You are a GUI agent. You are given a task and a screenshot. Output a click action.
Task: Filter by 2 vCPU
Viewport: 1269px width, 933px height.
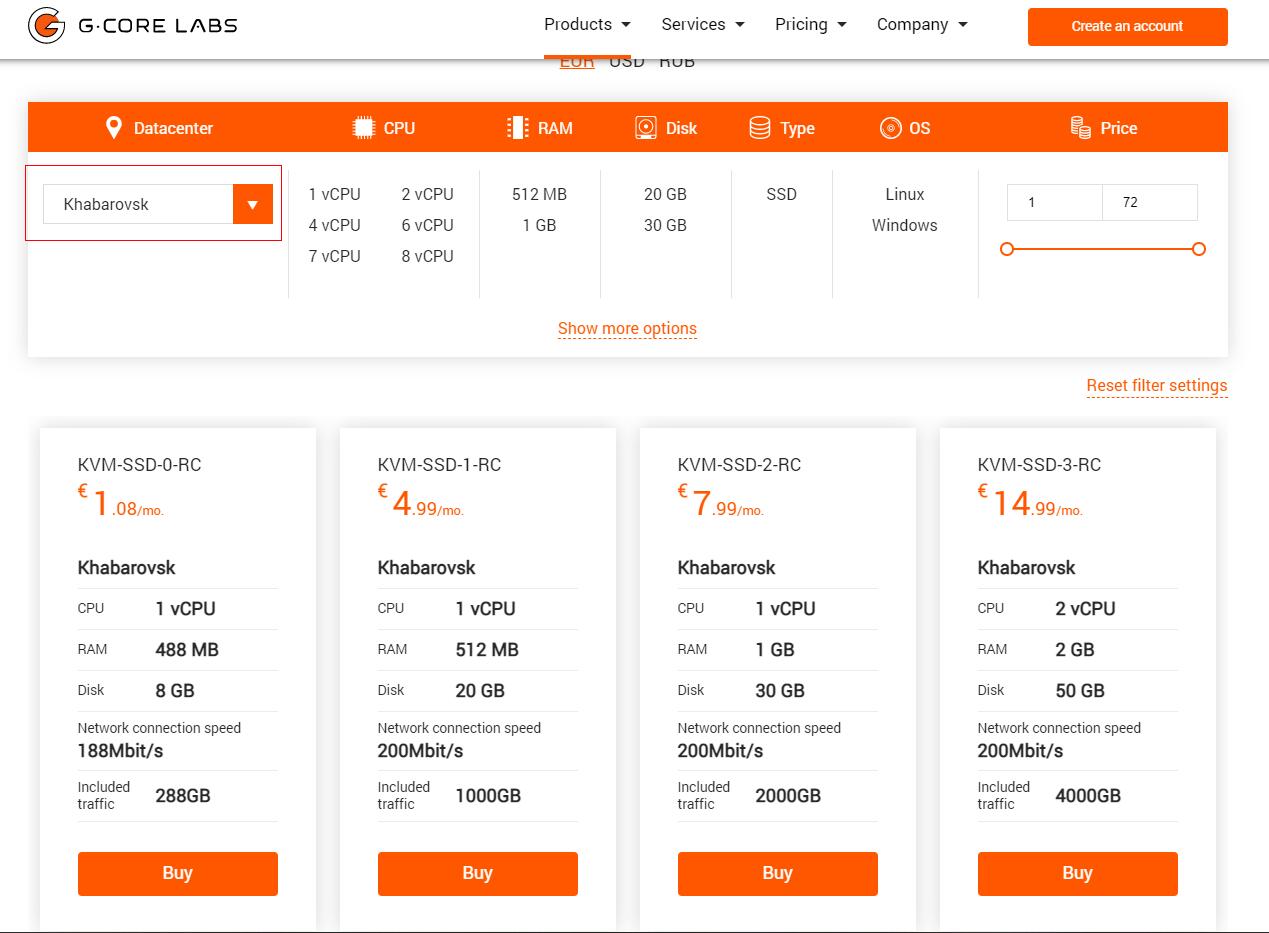click(x=427, y=194)
